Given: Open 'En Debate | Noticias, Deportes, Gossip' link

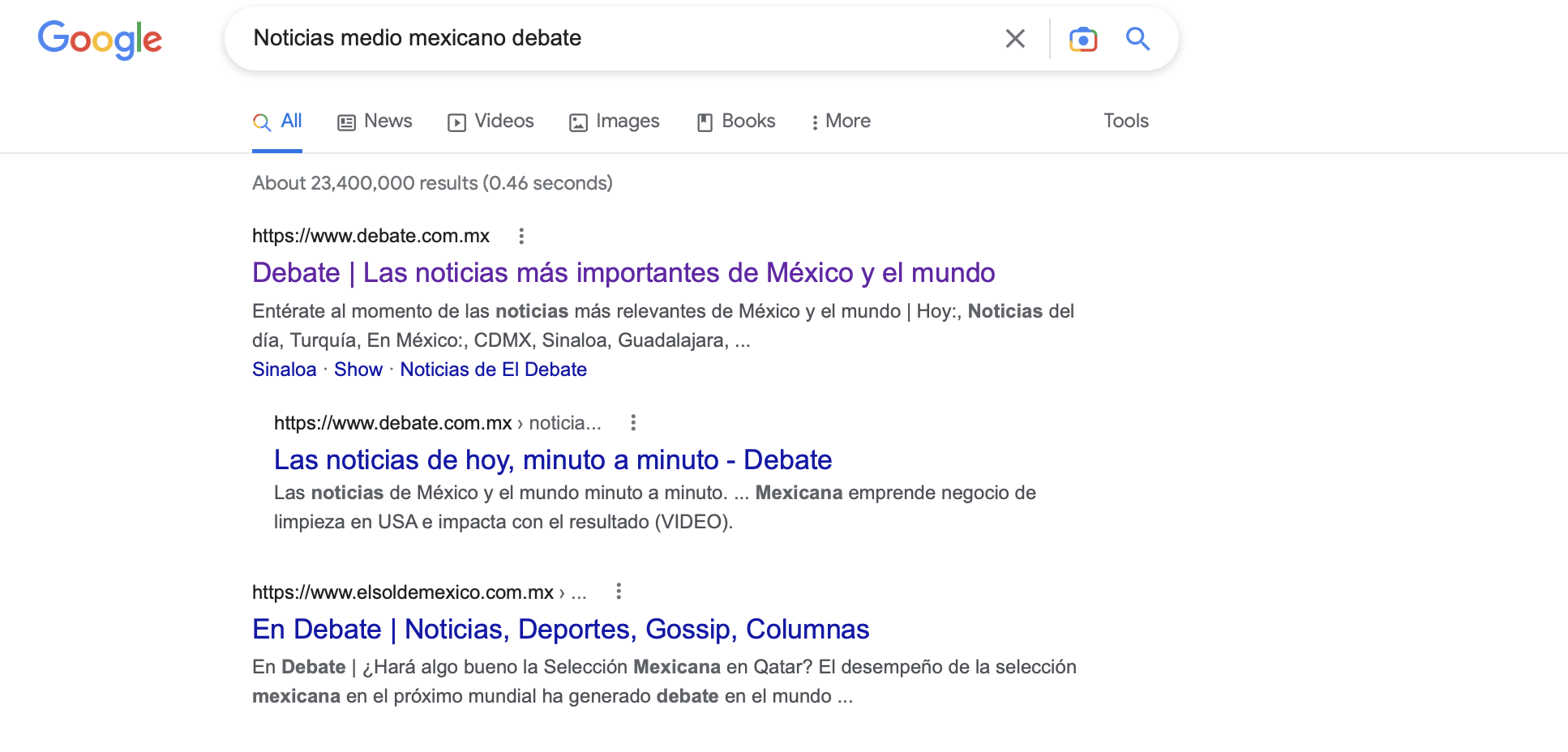Looking at the screenshot, I should [x=561, y=630].
